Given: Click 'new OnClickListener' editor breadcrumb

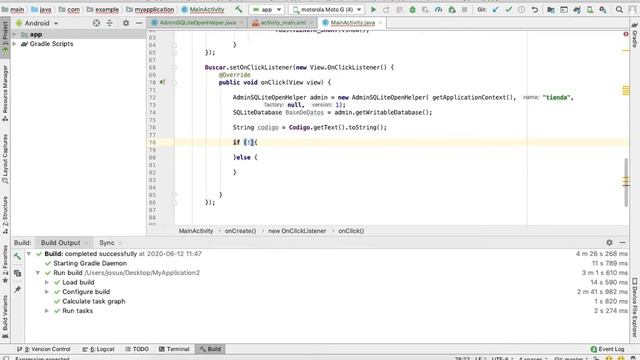Looking at the screenshot, I should [x=297, y=231].
